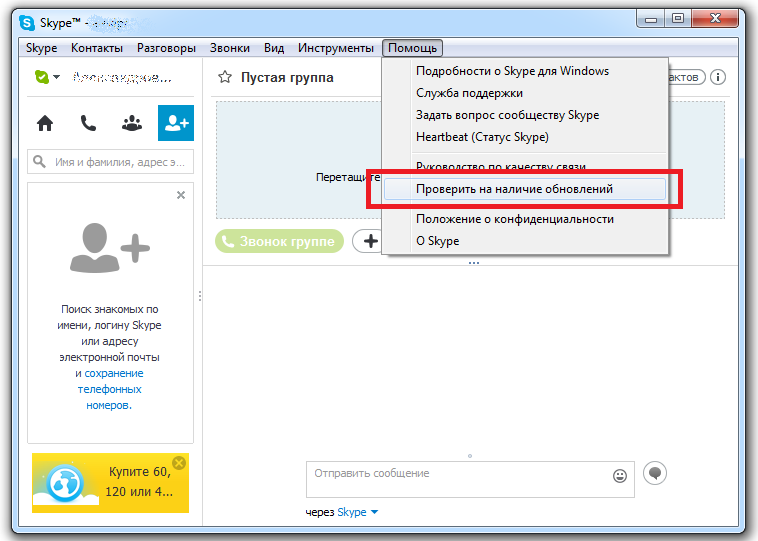Open the Skype menu
The width and height of the screenshot is (758, 541).
click(x=42, y=48)
